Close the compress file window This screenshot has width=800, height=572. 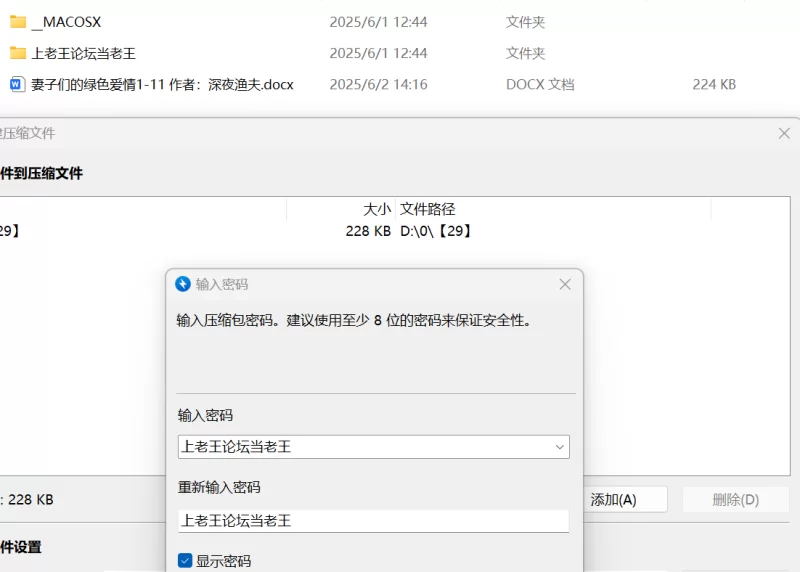[784, 134]
